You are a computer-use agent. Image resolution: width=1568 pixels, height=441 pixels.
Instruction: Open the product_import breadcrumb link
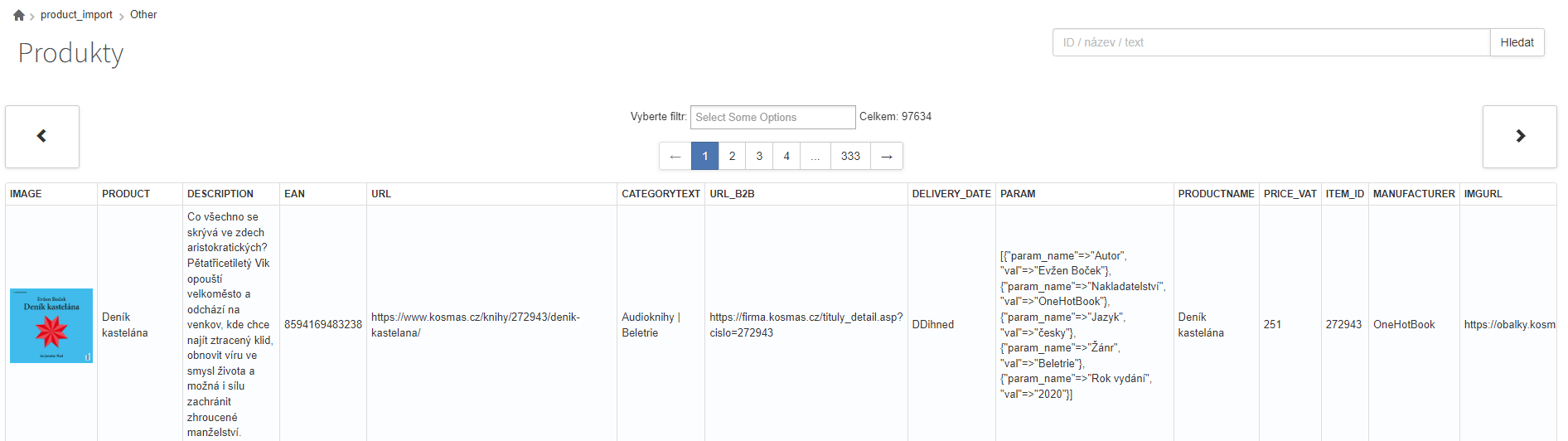[76, 15]
